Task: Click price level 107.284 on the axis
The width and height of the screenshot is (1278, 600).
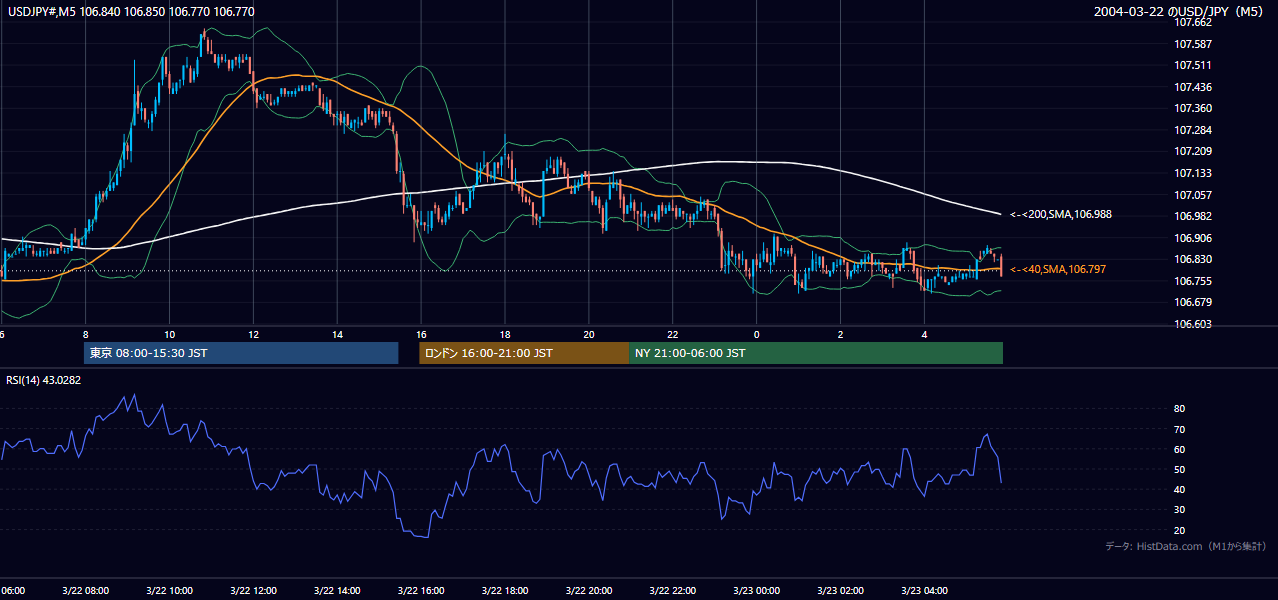Action: click(1192, 130)
